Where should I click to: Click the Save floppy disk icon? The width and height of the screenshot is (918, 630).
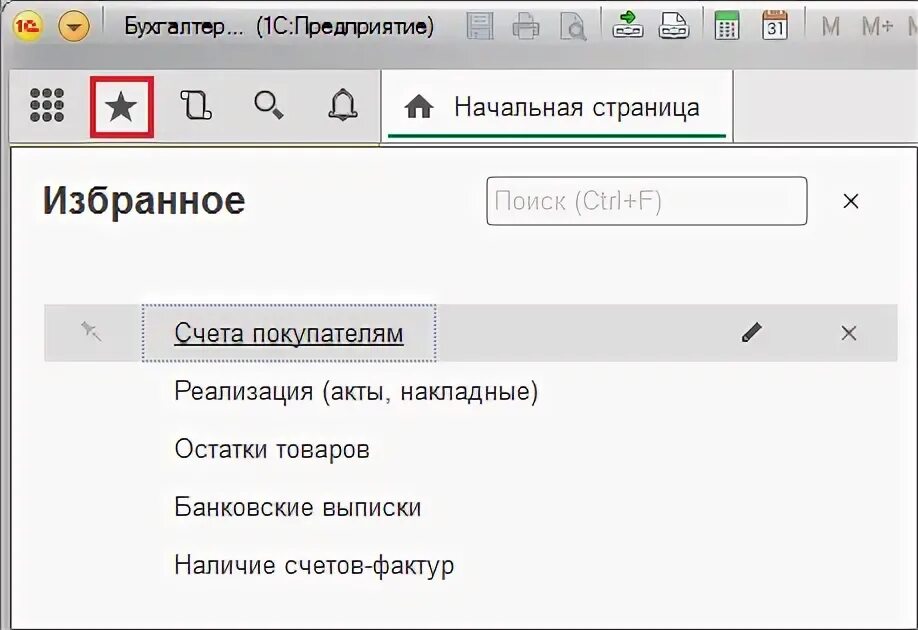479,26
